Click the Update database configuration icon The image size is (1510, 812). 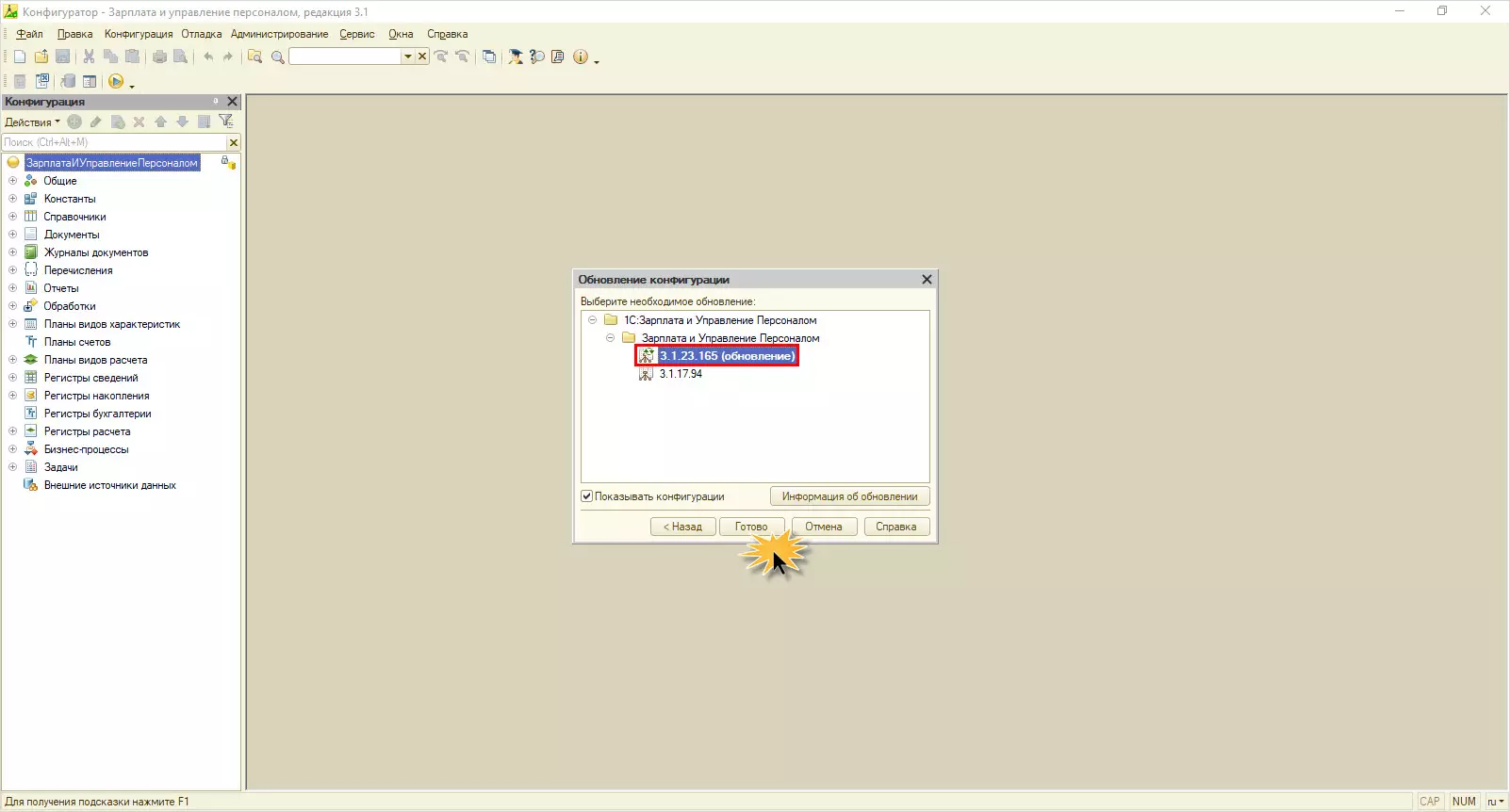[x=68, y=82]
